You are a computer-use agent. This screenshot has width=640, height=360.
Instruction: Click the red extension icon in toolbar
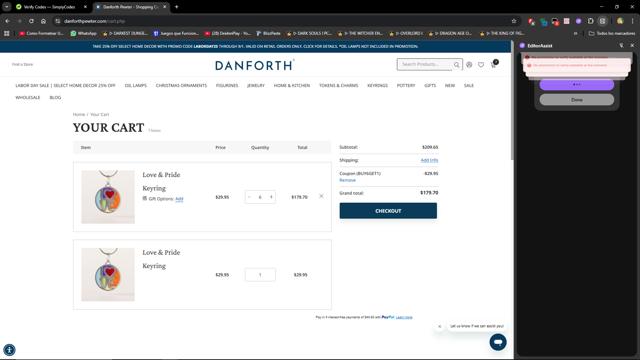531,21
